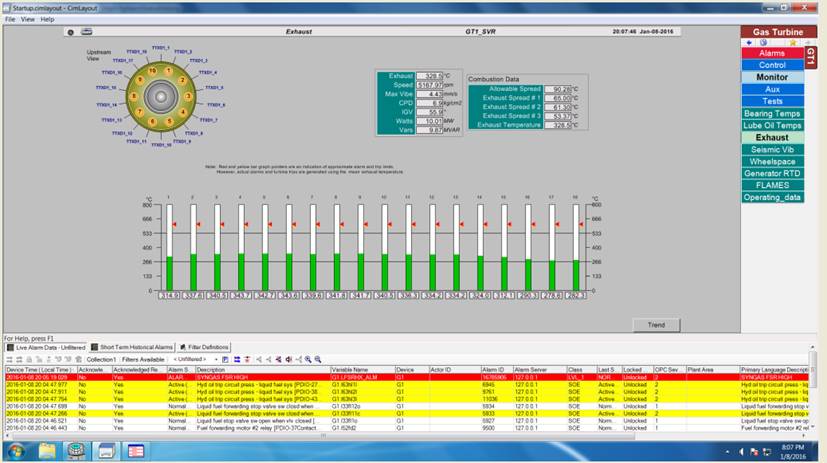
Task: Open the red Alarms page button
Action: click(772, 53)
